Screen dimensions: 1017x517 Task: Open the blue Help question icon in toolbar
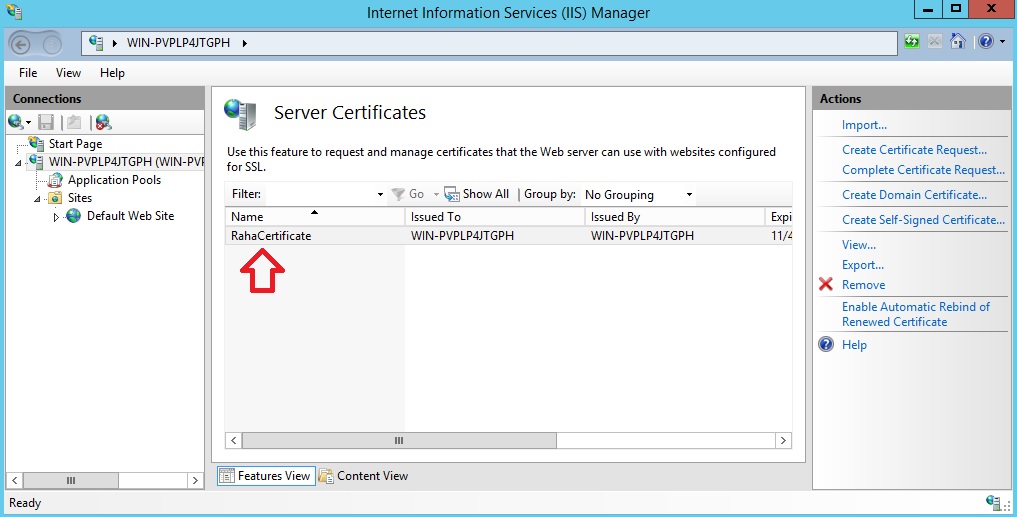point(986,42)
